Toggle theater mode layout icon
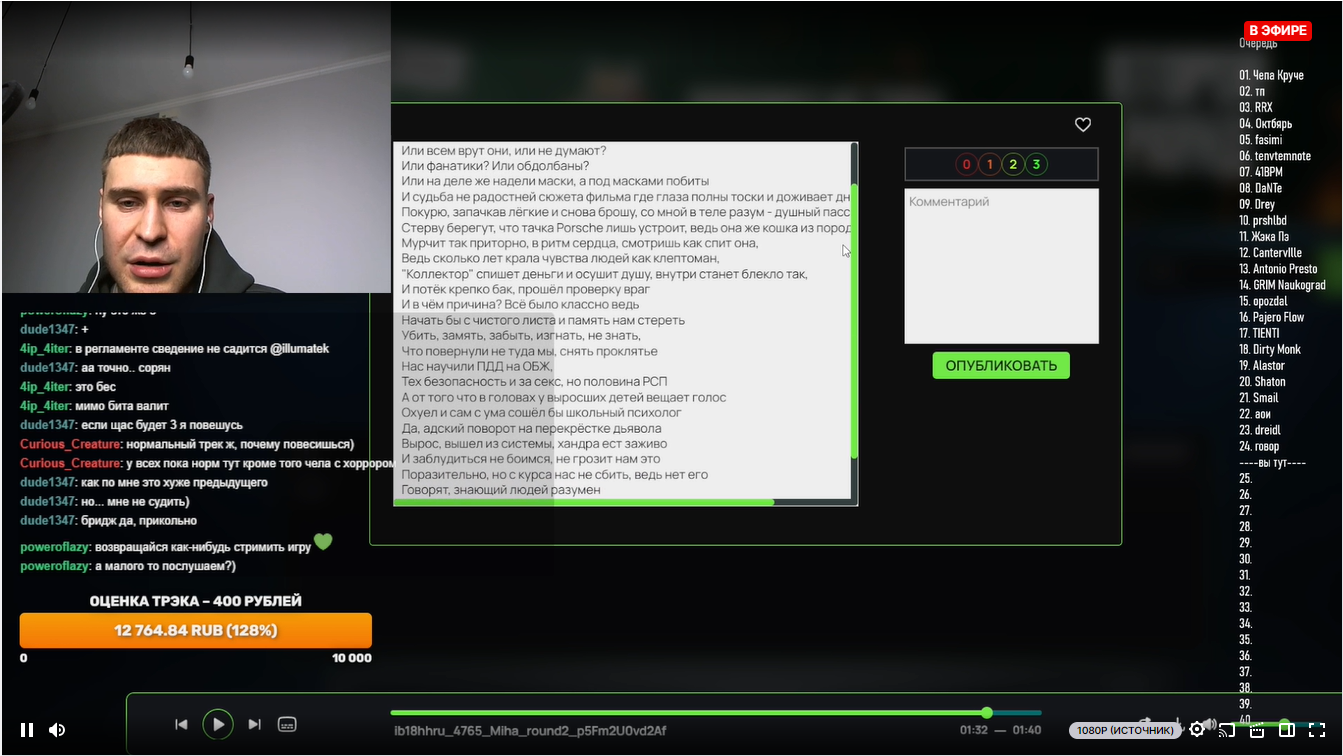This screenshot has width=1343, height=756. click(x=1287, y=730)
